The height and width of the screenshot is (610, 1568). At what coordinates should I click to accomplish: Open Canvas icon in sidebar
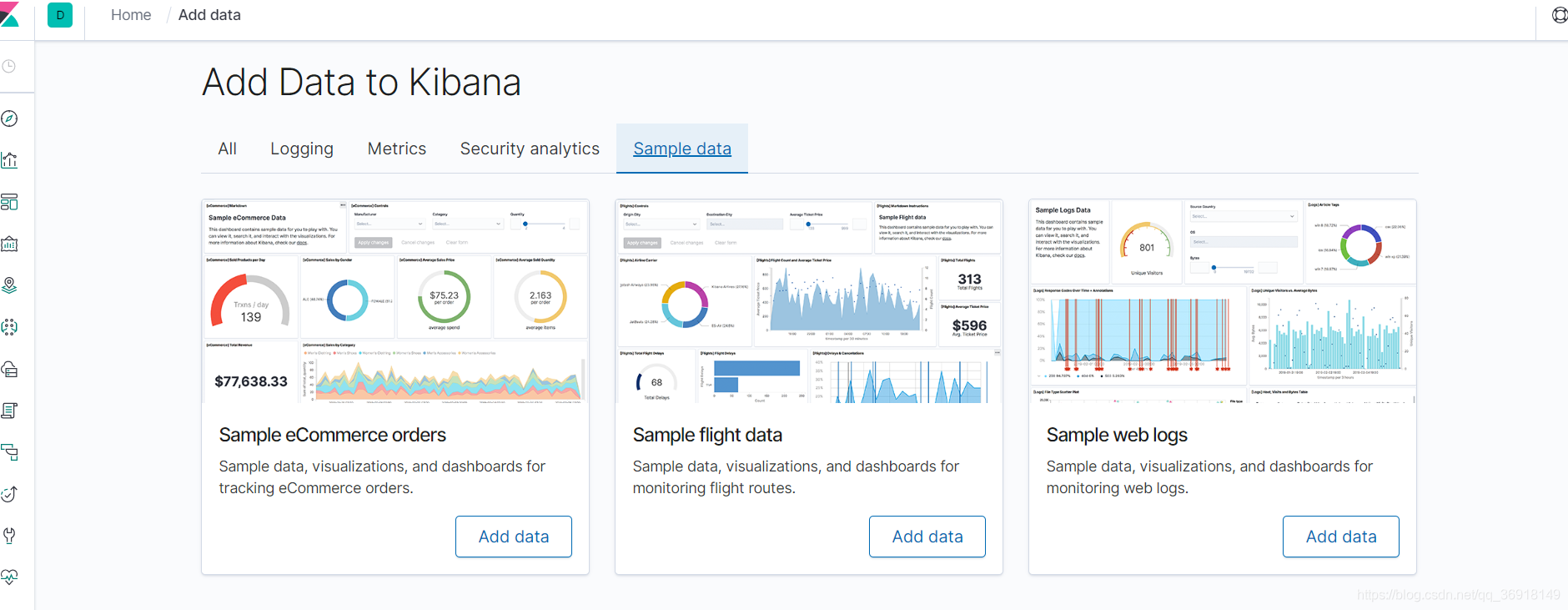tap(9, 244)
